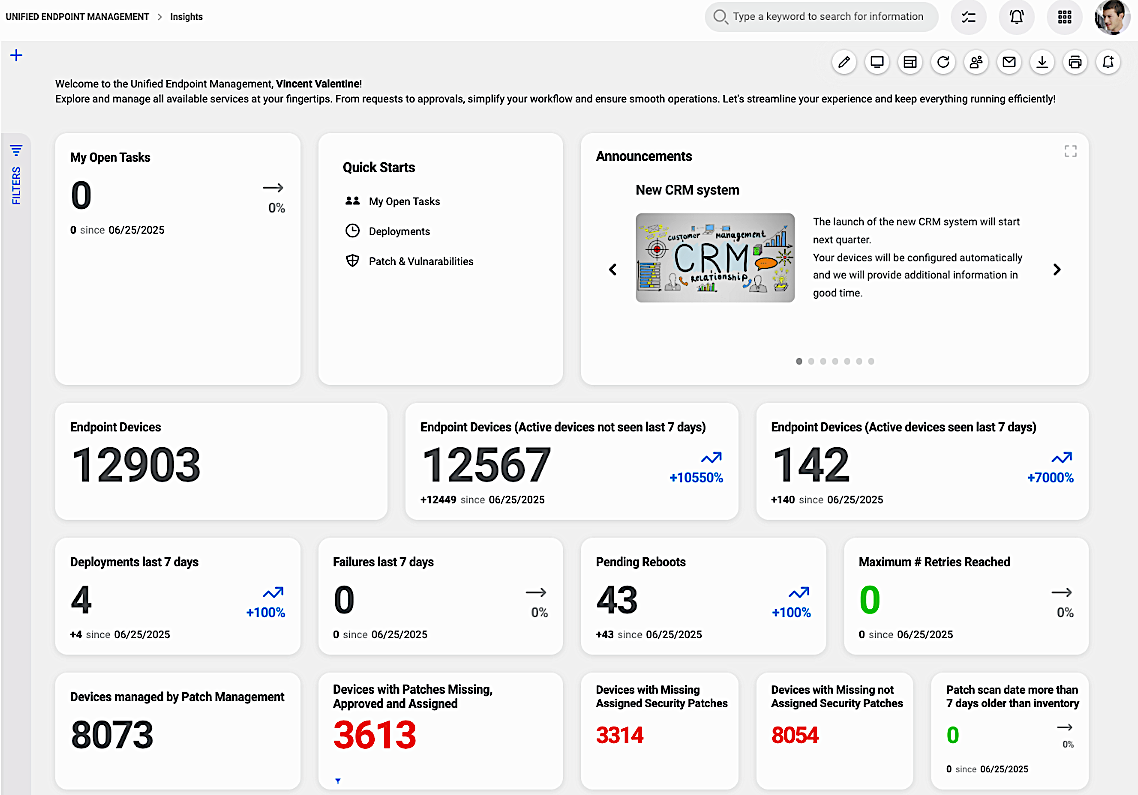
Task: Toggle the dashboard layout view icon
Action: (x=910, y=62)
